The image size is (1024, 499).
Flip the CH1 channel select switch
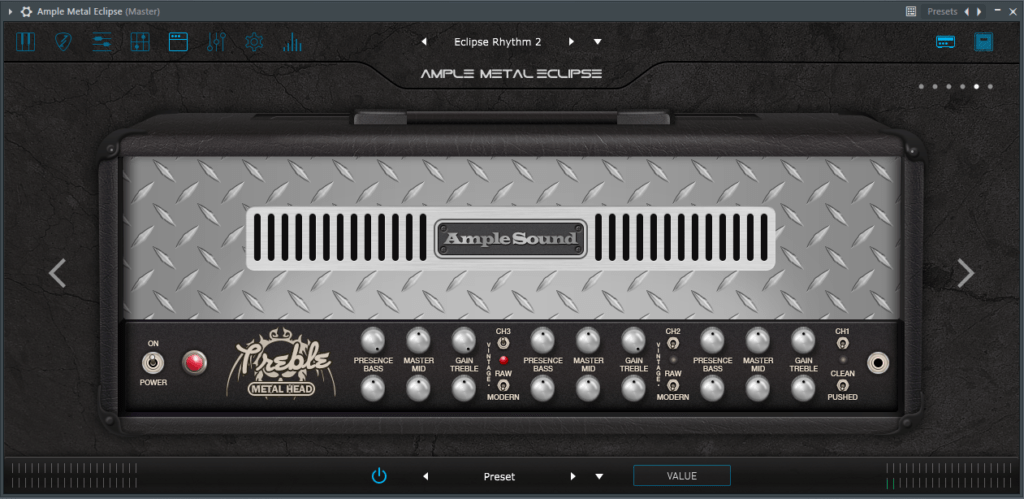click(843, 342)
